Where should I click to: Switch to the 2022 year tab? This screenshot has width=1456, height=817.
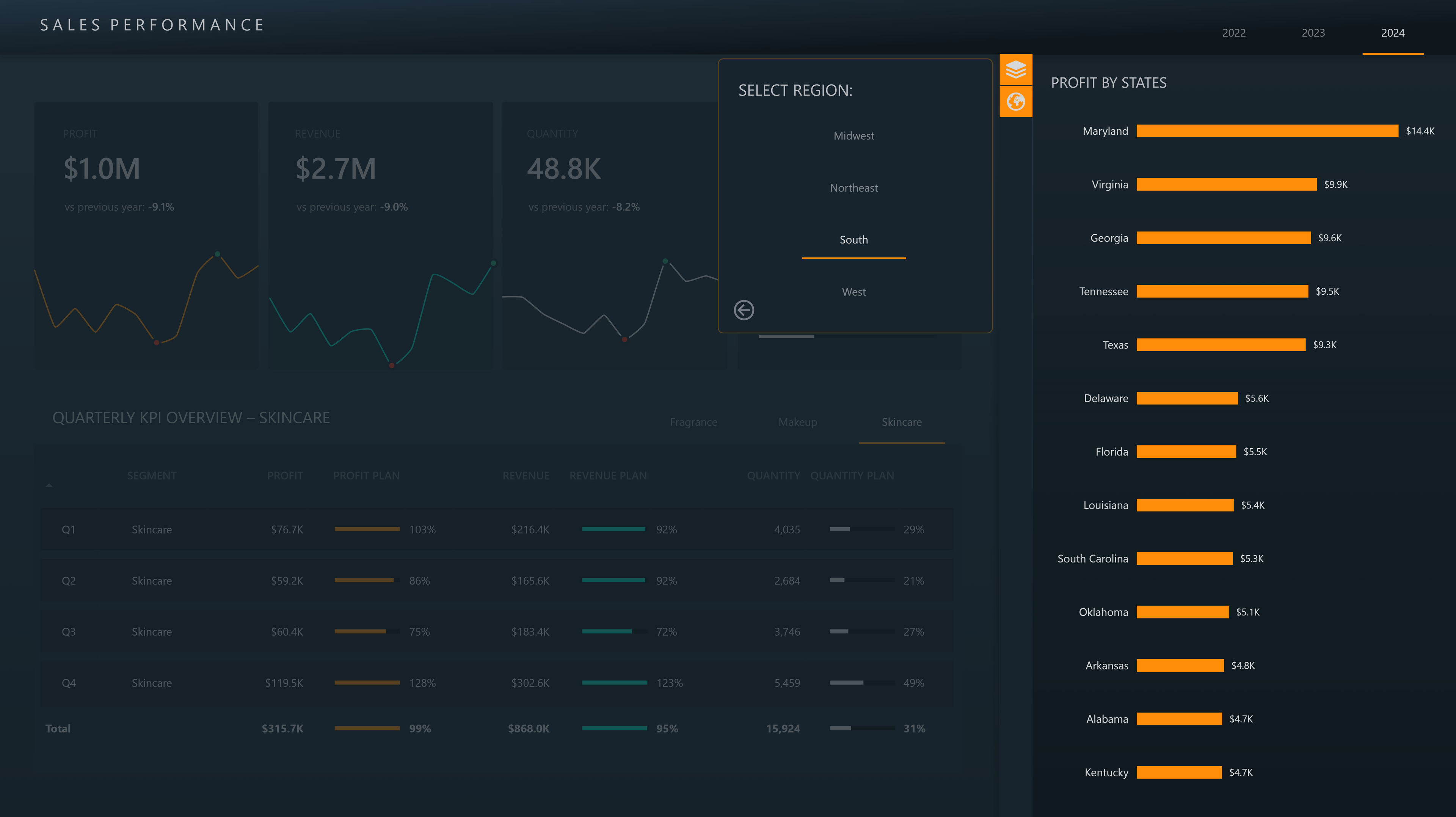pos(1233,33)
